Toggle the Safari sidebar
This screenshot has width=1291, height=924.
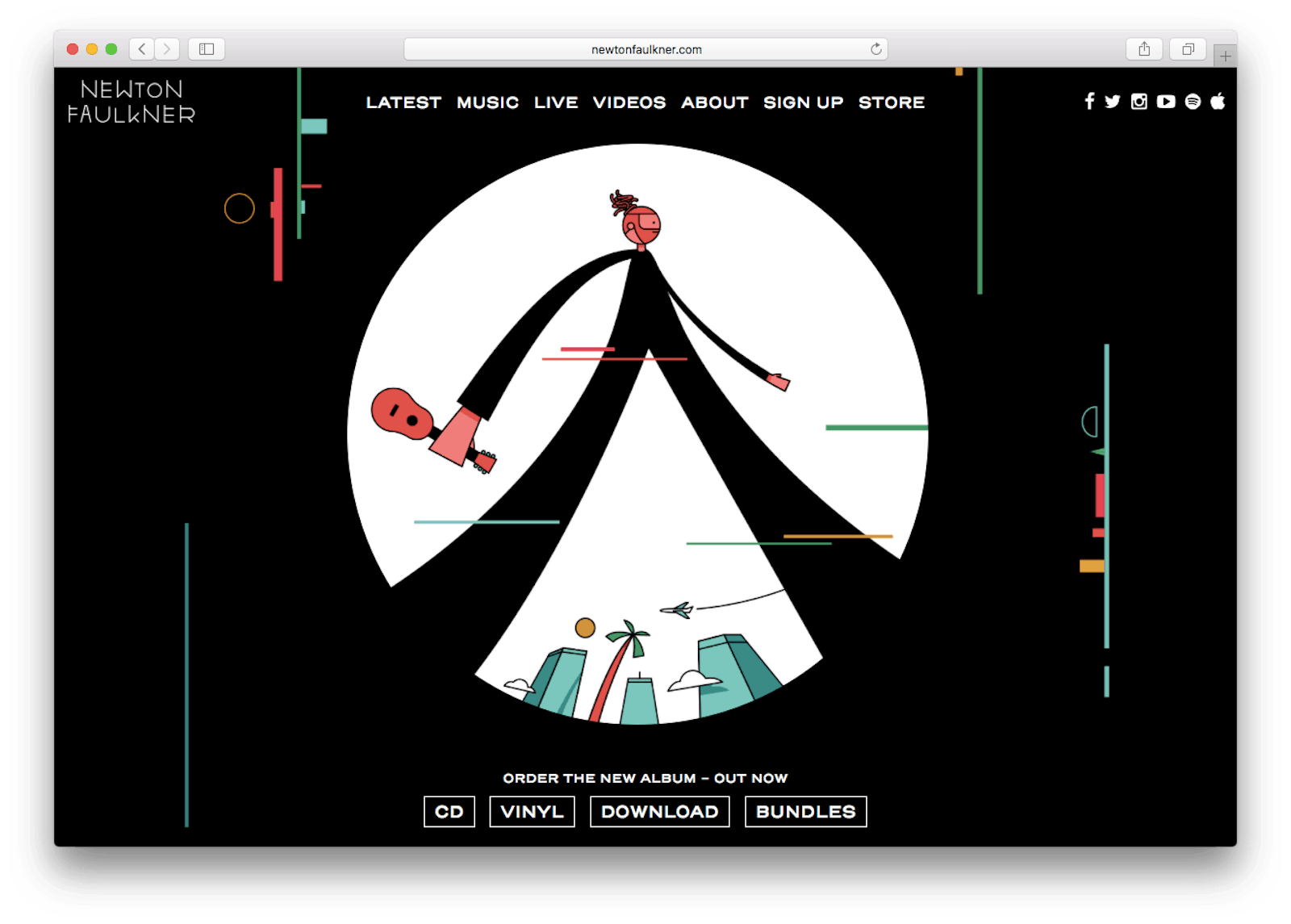(207, 49)
